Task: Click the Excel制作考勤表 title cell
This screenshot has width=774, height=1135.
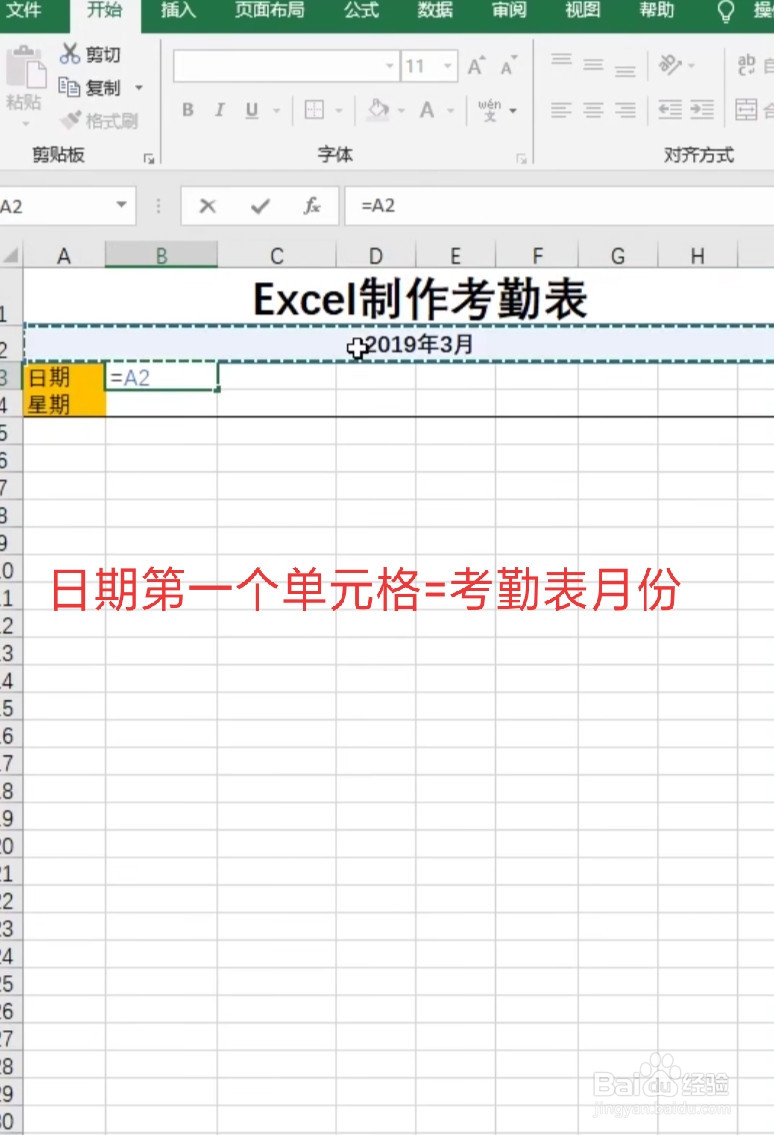Action: 399,298
